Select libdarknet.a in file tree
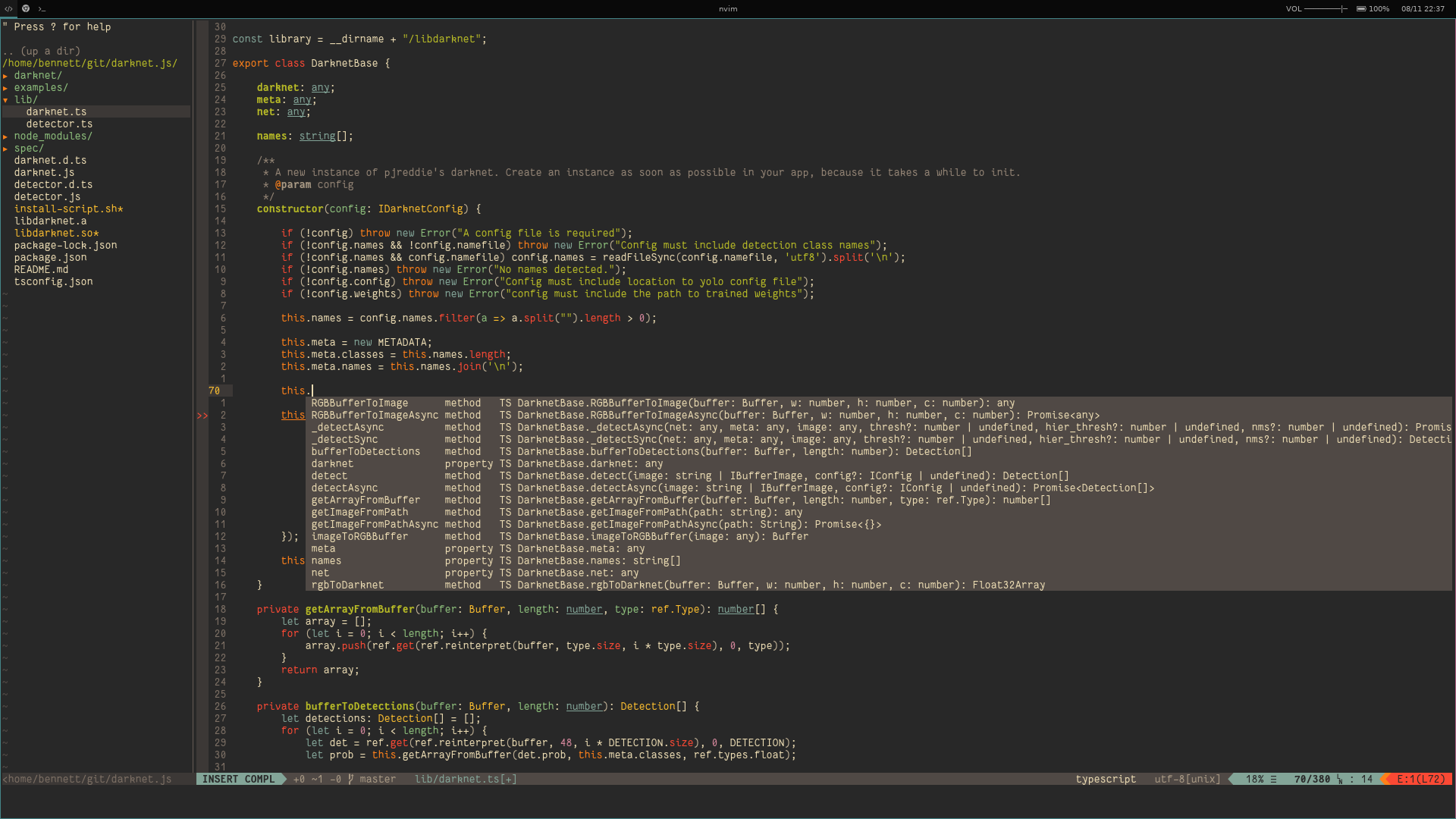The image size is (1456, 819). coord(50,221)
